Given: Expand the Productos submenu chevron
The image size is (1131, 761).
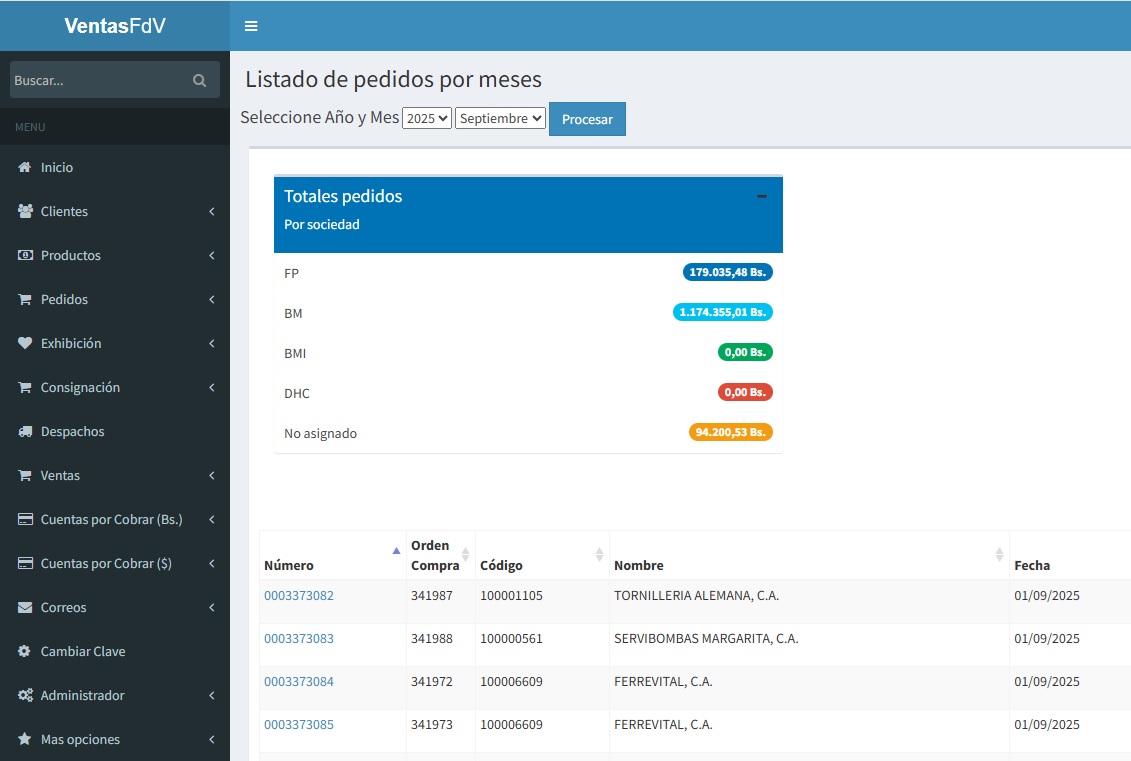Looking at the screenshot, I should click(x=212, y=255).
